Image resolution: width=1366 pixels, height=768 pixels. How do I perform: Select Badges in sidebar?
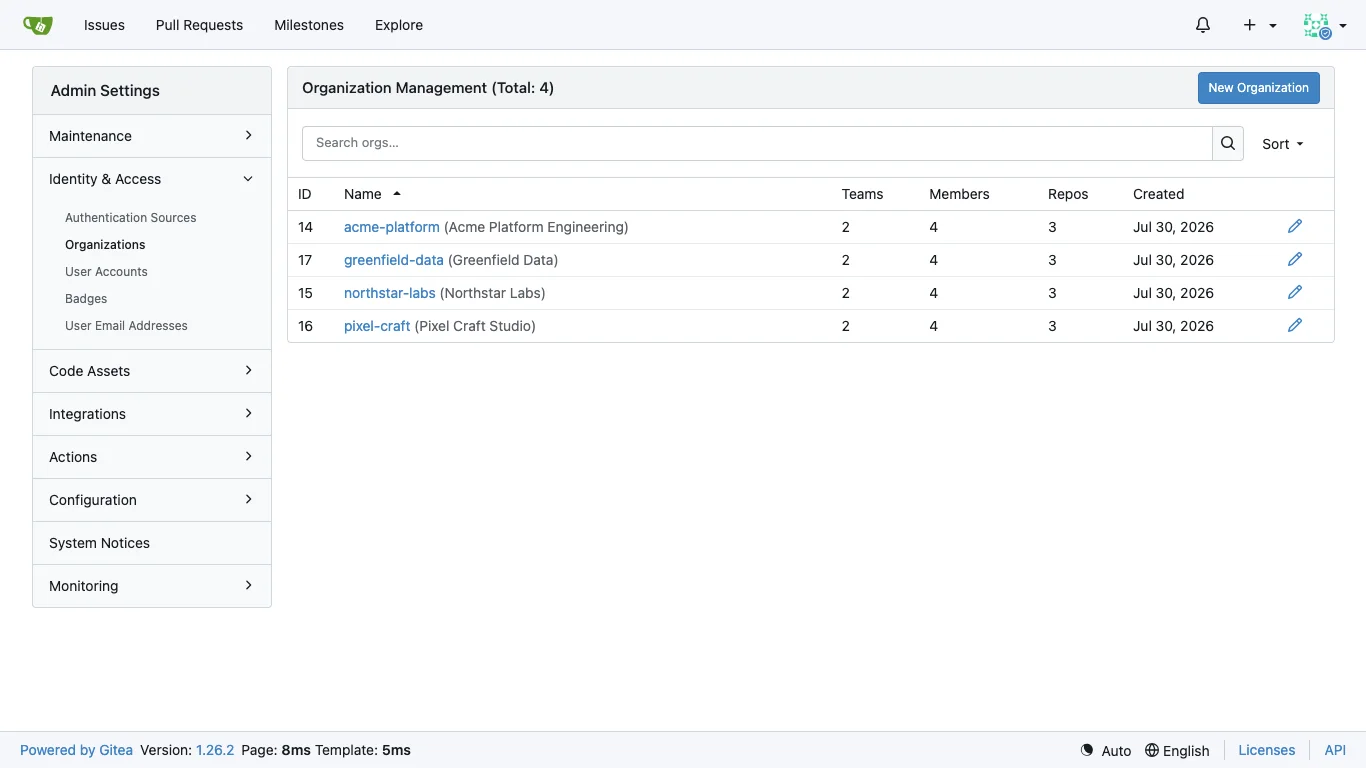[x=86, y=299]
